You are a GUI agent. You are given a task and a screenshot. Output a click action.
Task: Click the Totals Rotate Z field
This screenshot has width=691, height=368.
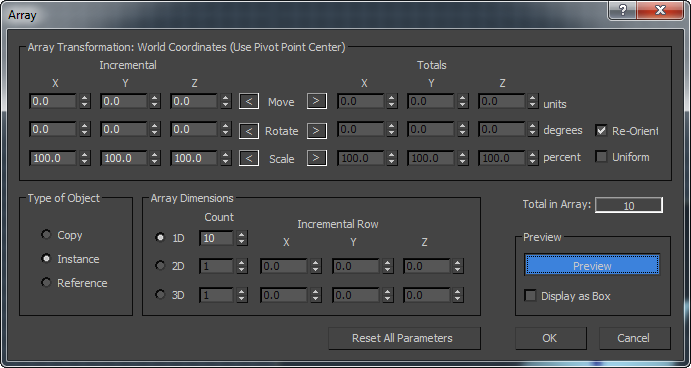(502, 130)
